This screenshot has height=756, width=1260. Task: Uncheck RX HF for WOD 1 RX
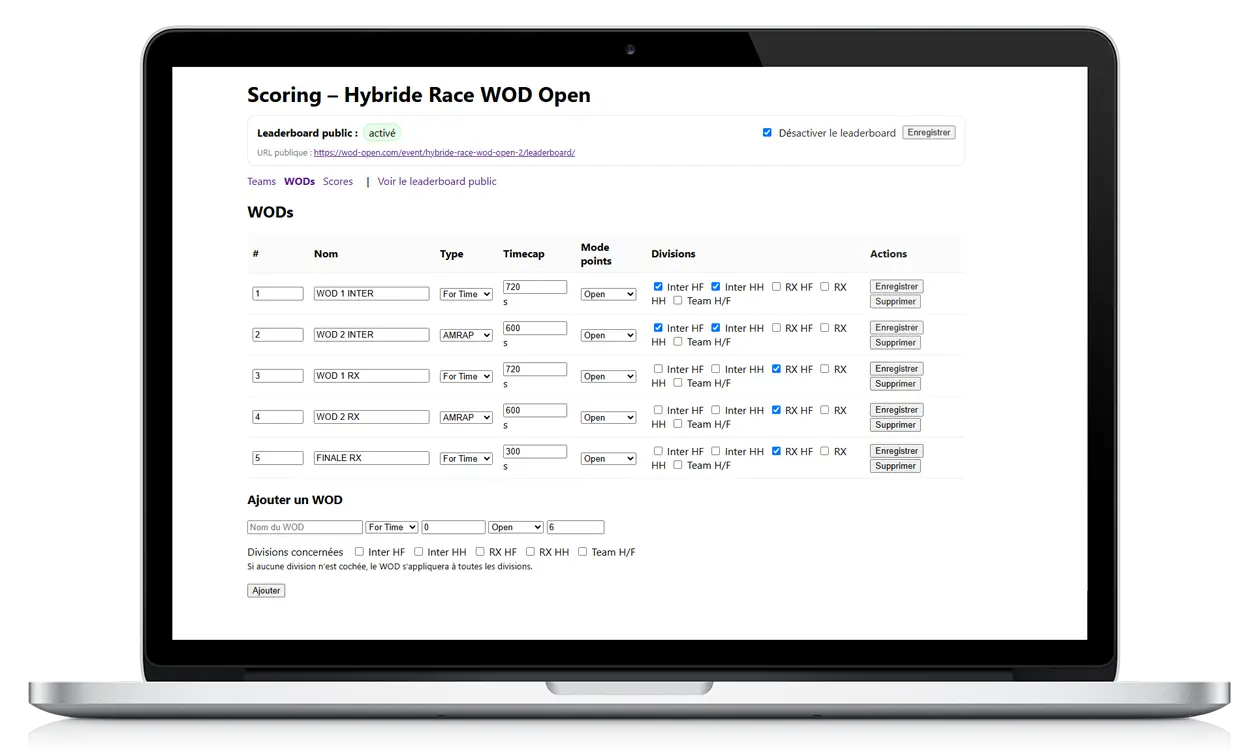tap(776, 369)
